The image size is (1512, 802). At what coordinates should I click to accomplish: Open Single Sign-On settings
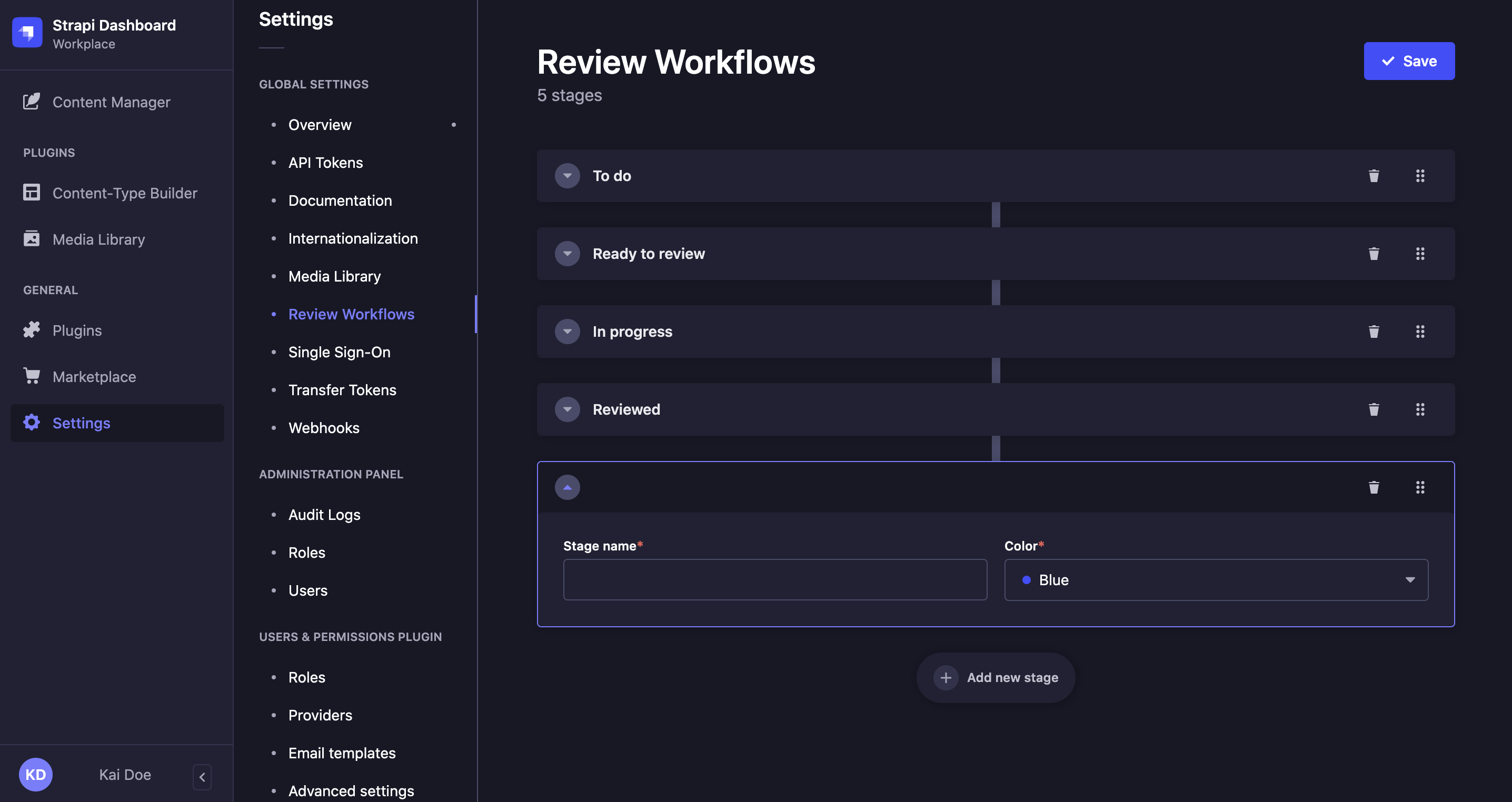339,352
